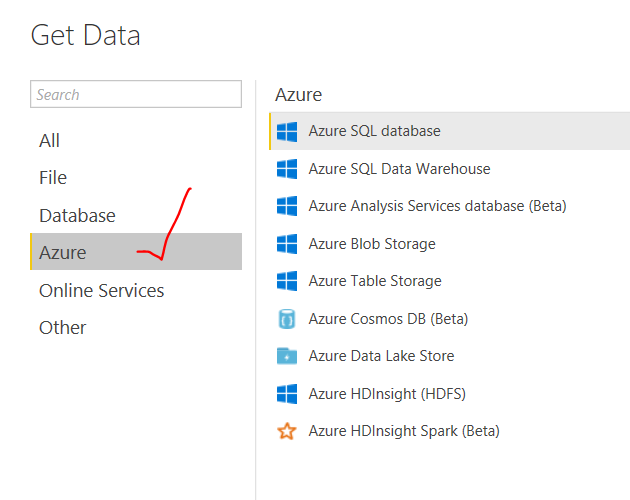This screenshot has width=630, height=500.
Task: Click the Azure Blob Storage icon
Action: [287, 244]
